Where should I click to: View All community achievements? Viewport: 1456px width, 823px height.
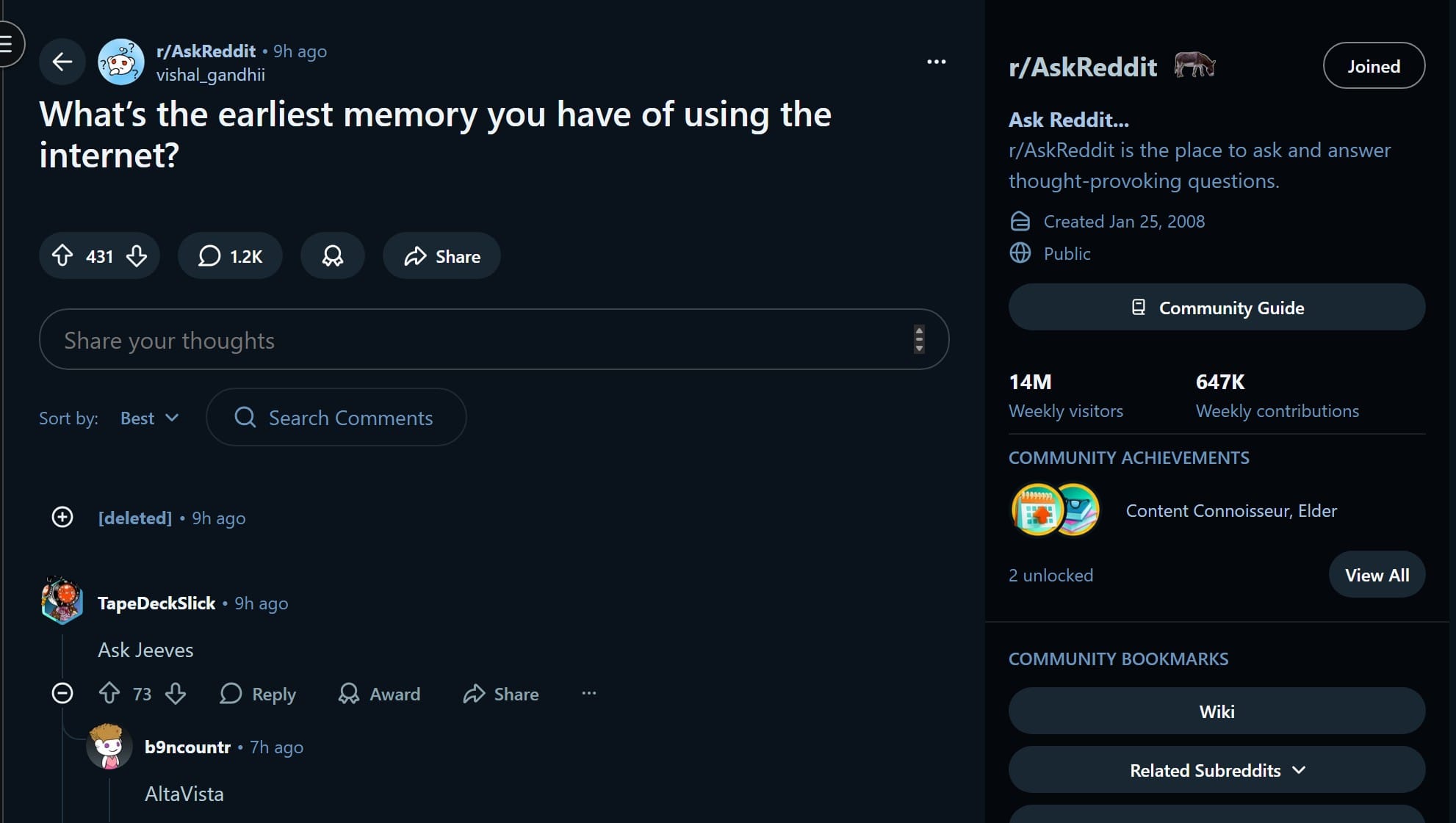pyautogui.click(x=1377, y=575)
